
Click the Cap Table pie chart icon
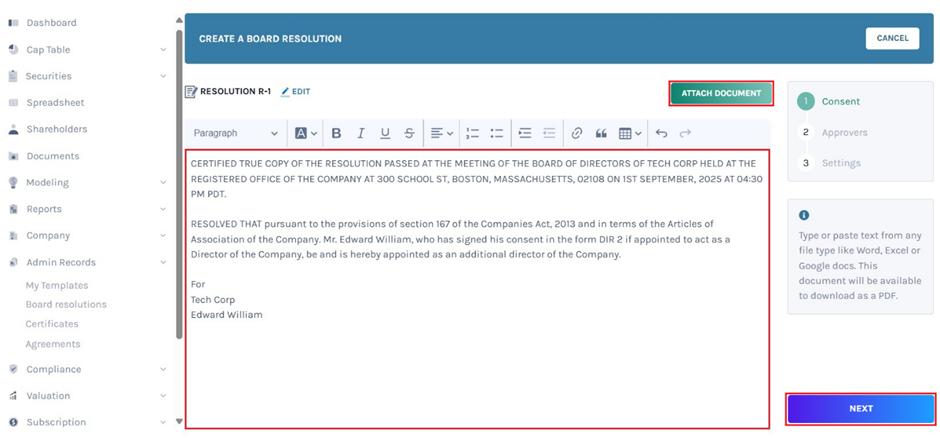[13, 49]
